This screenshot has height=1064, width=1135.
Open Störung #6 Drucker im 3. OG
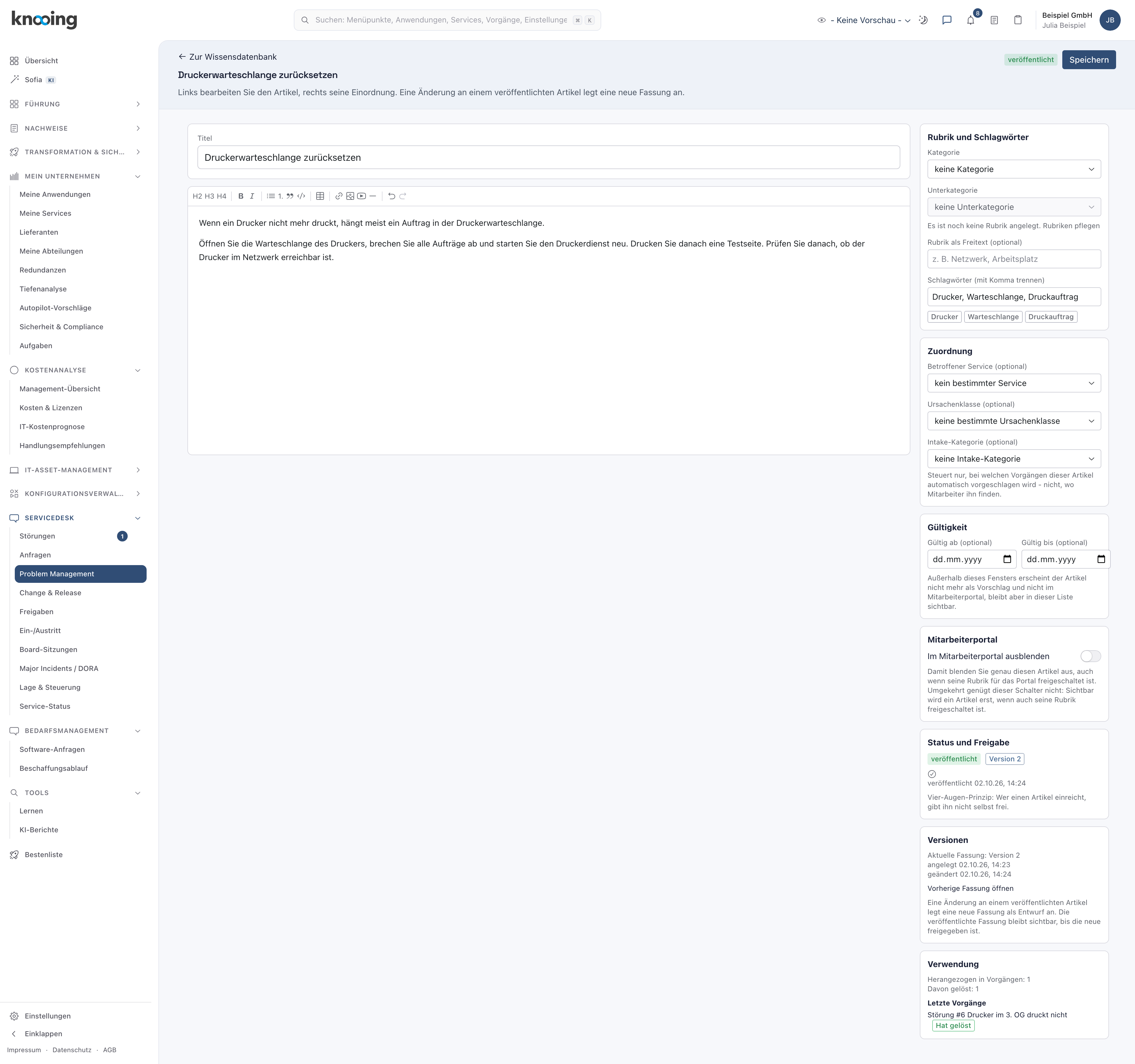pos(997,1015)
